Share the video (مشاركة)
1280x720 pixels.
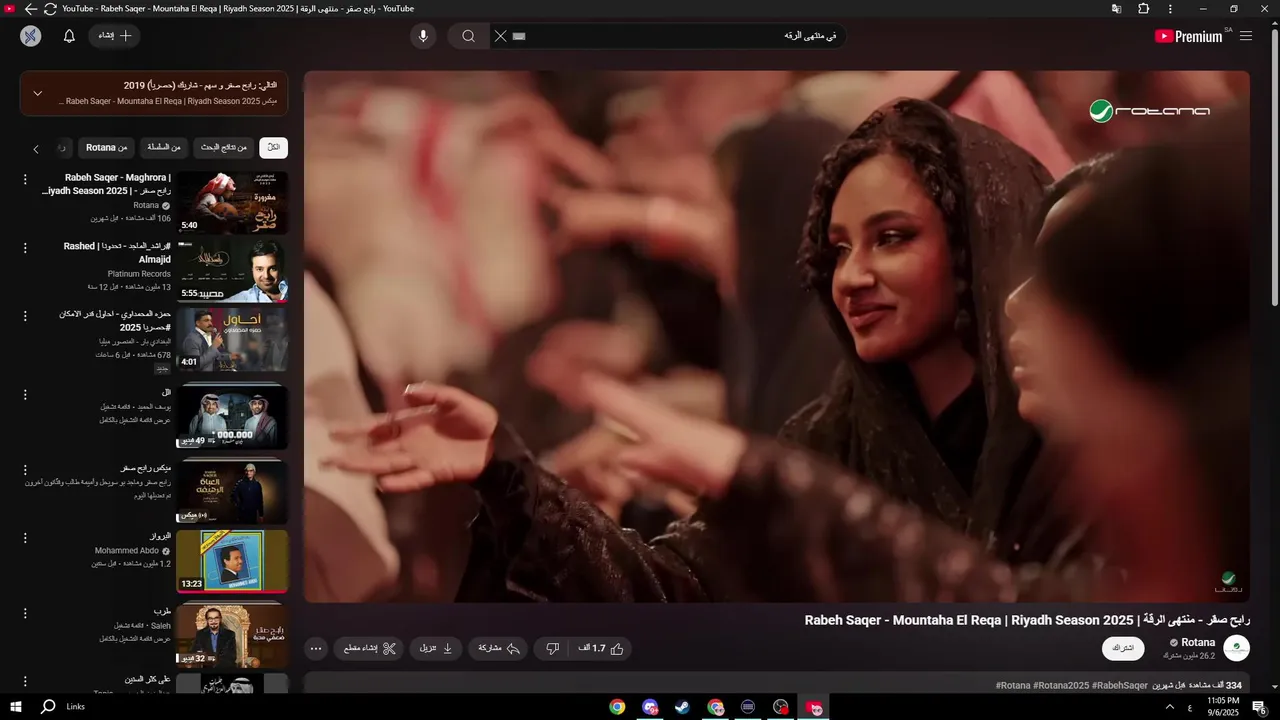(498, 649)
